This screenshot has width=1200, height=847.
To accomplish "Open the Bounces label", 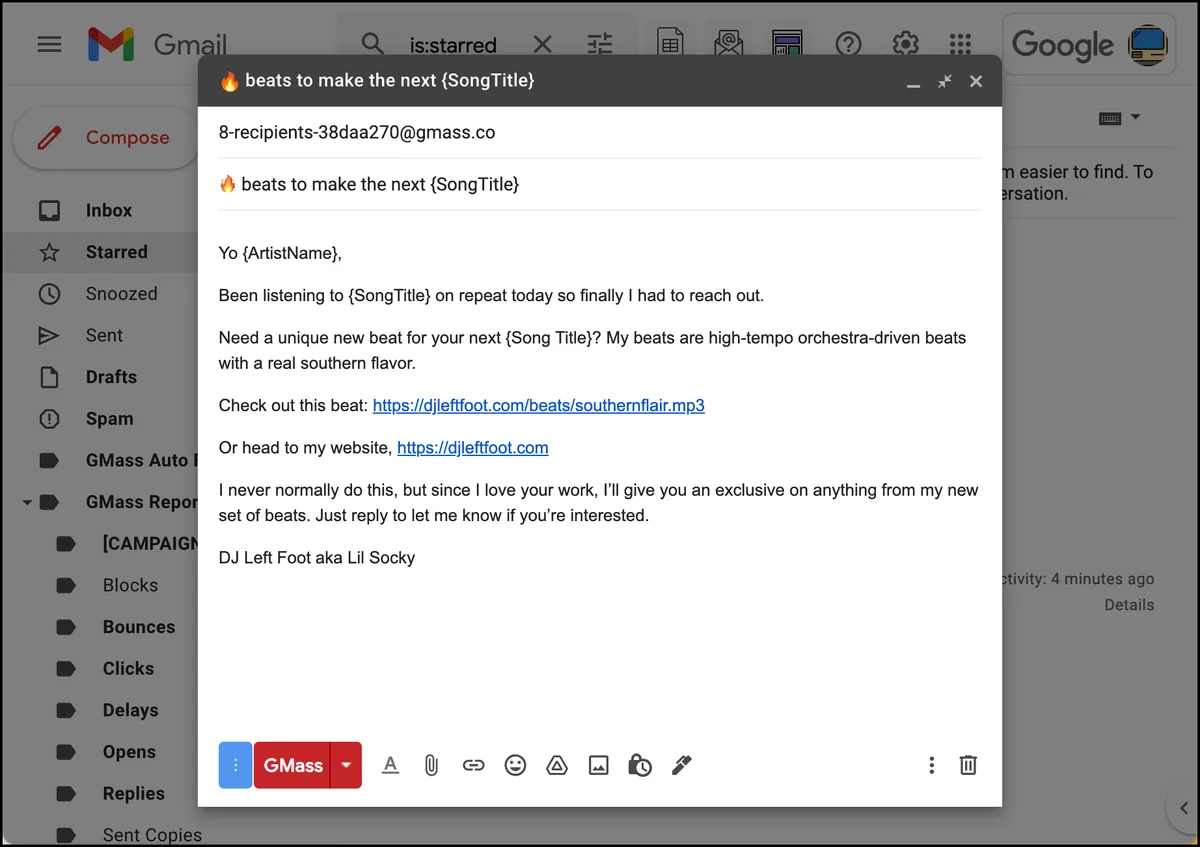I will click(138, 627).
